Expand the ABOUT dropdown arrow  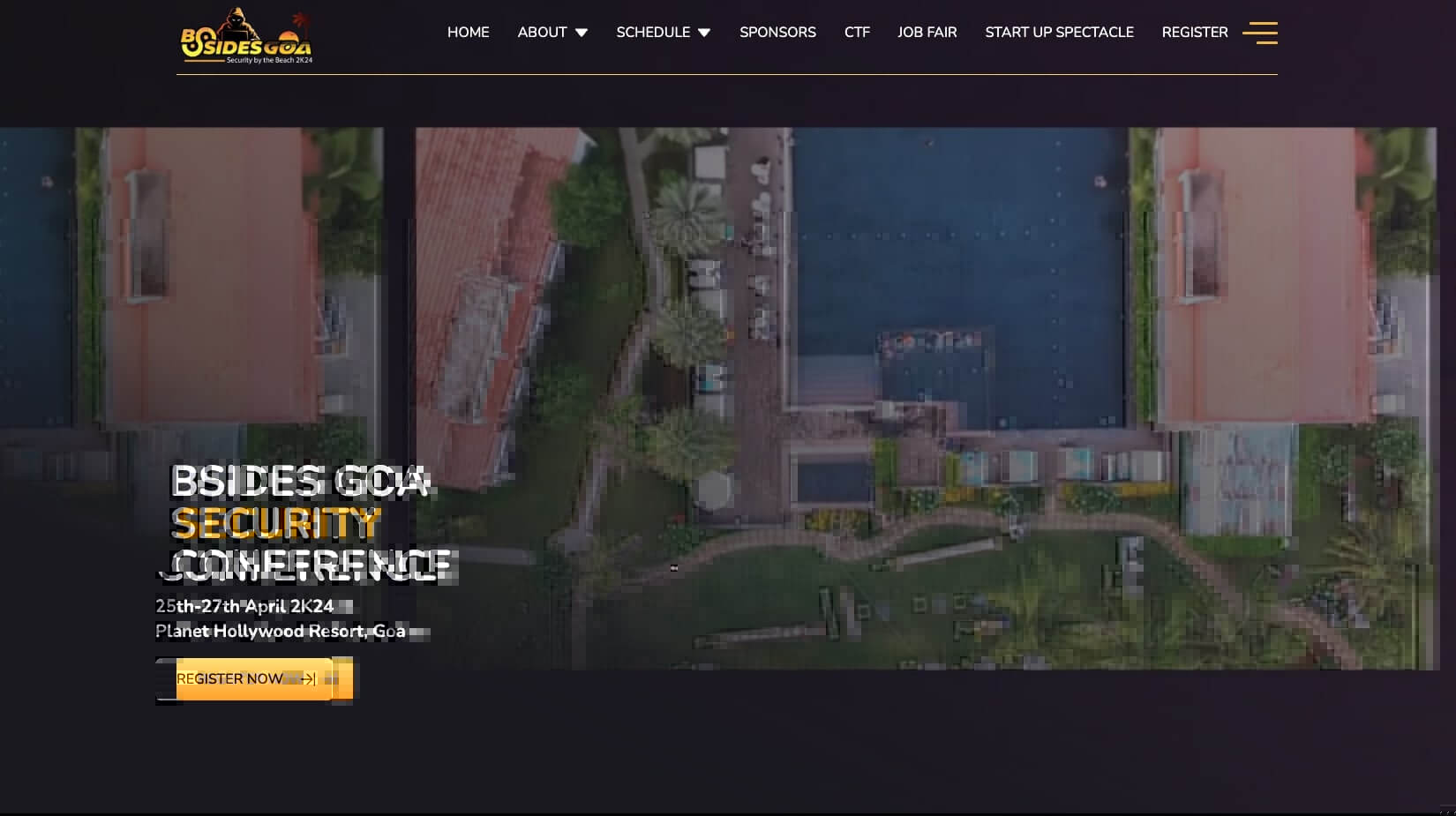click(x=582, y=33)
